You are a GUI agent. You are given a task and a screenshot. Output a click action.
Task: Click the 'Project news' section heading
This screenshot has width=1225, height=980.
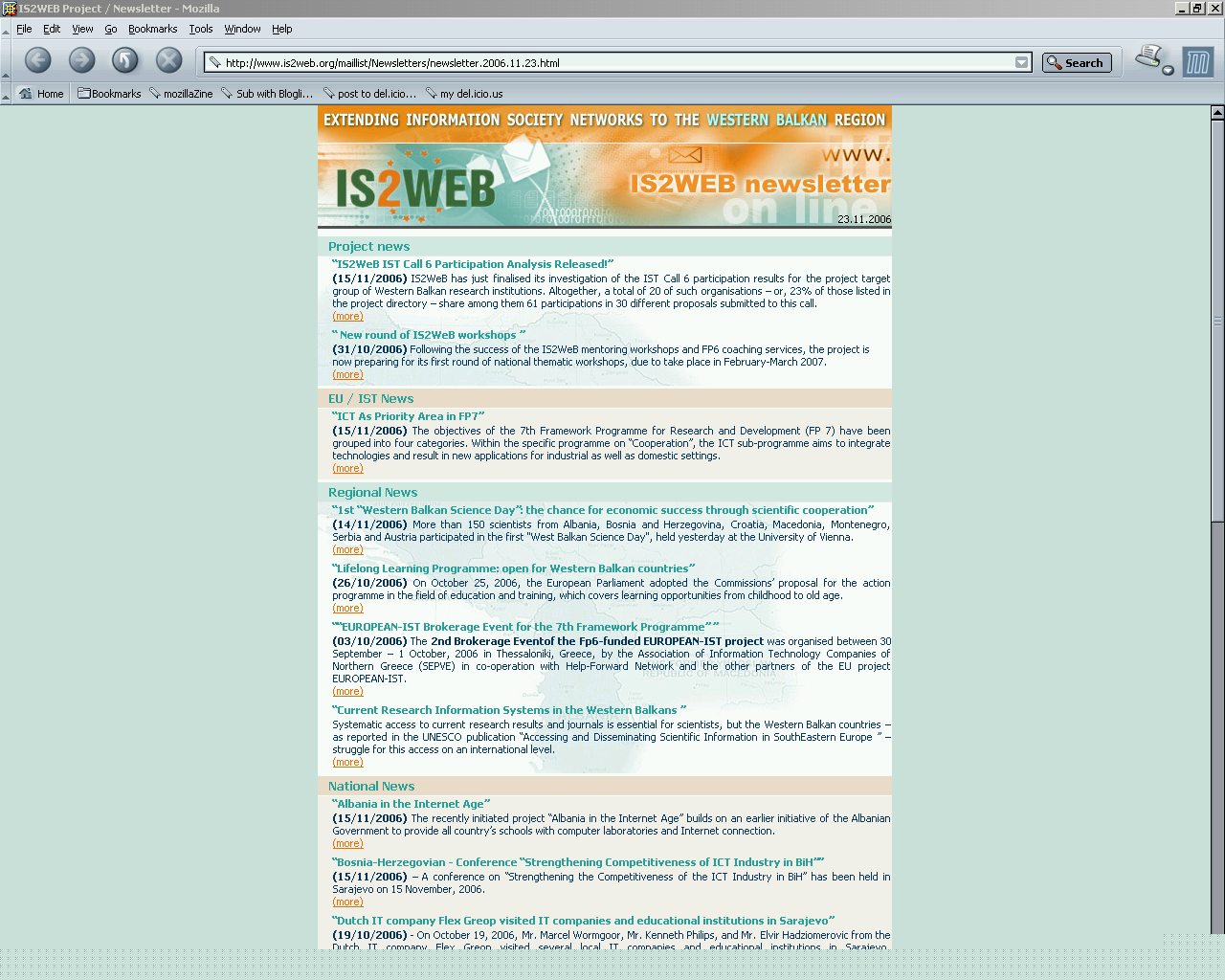point(368,246)
